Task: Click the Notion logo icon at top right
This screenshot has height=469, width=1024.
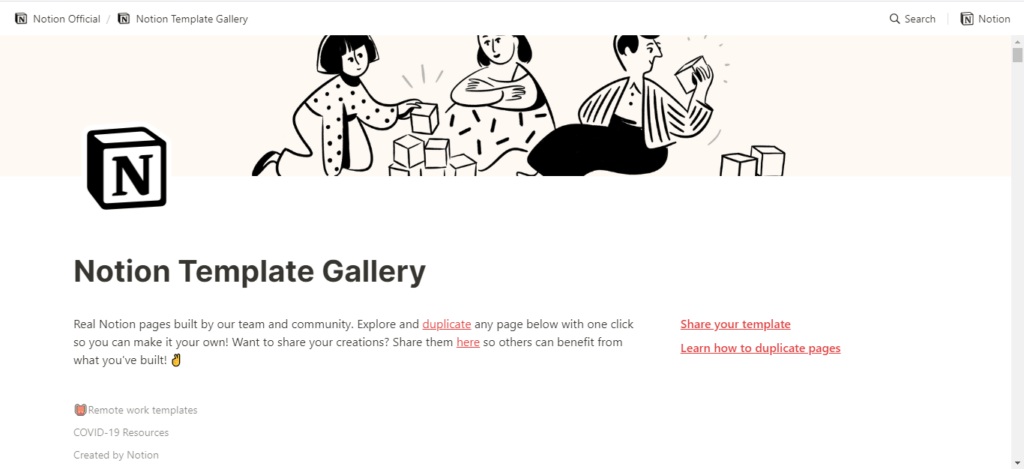Action: point(966,19)
